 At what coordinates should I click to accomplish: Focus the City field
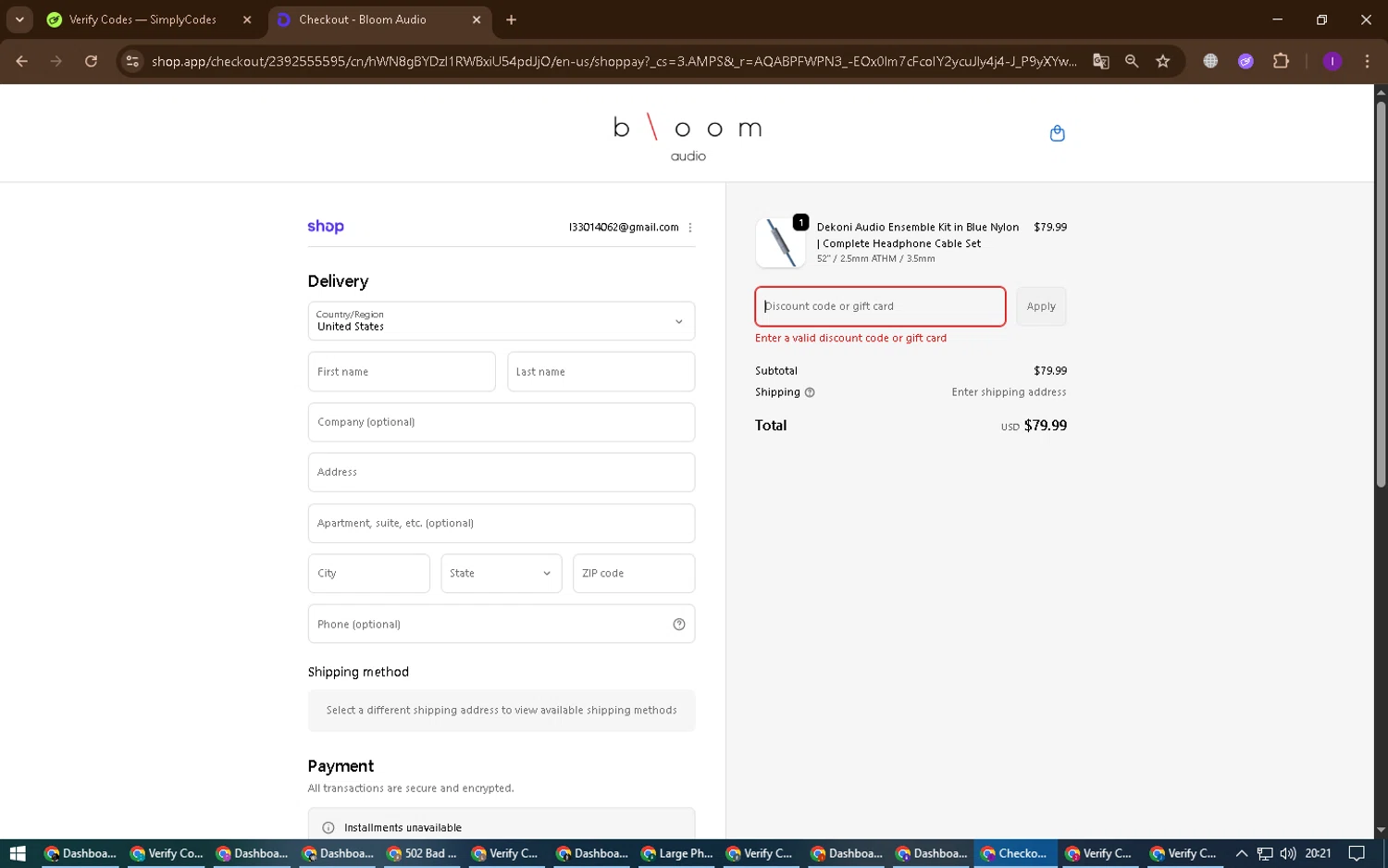[x=369, y=574]
